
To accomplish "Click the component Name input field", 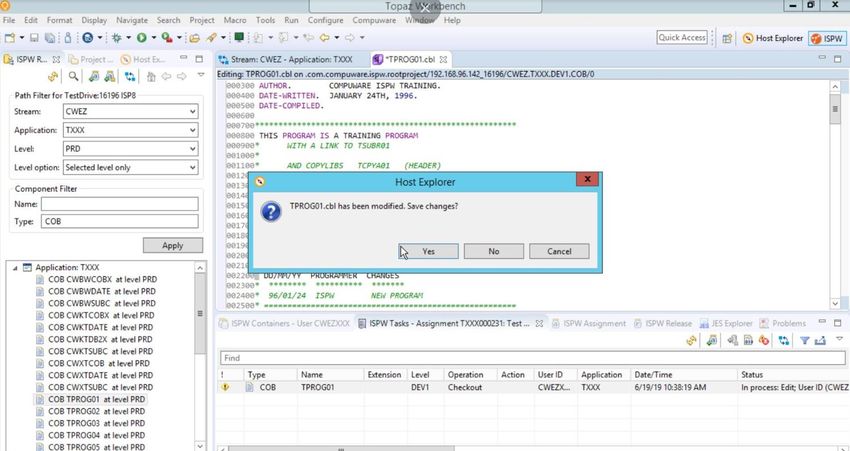I will [120, 204].
